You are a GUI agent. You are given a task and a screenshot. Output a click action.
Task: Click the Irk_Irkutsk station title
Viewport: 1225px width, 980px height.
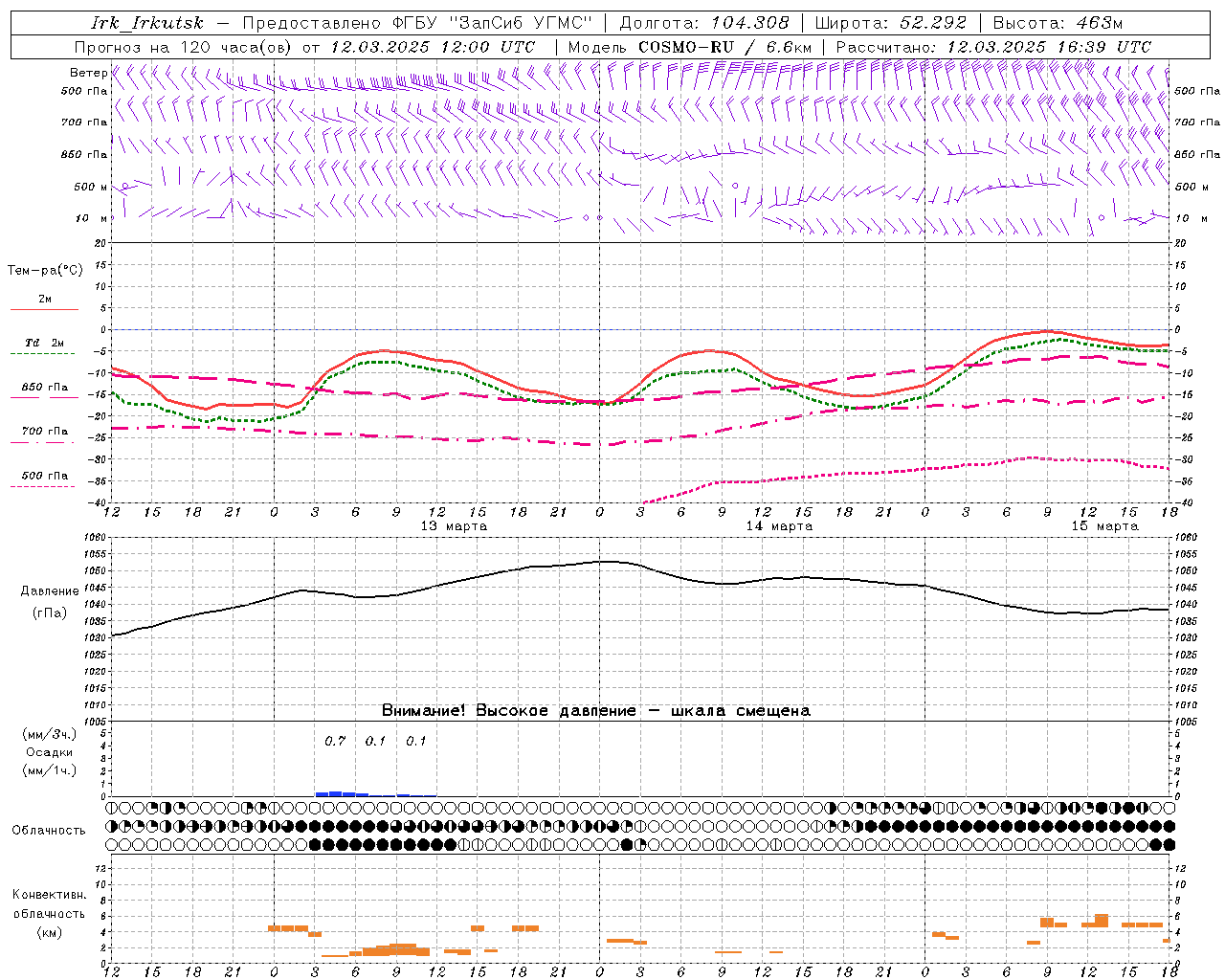pyautogui.click(x=147, y=23)
